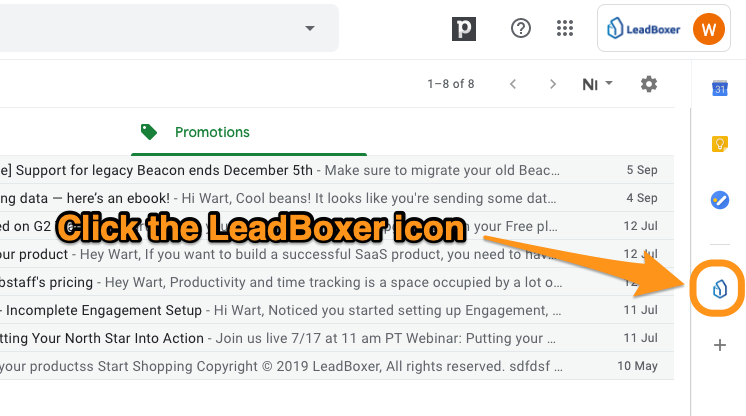Open the input tools NI dropdown
Viewport: 746px width, 416px height.
[x=597, y=84]
